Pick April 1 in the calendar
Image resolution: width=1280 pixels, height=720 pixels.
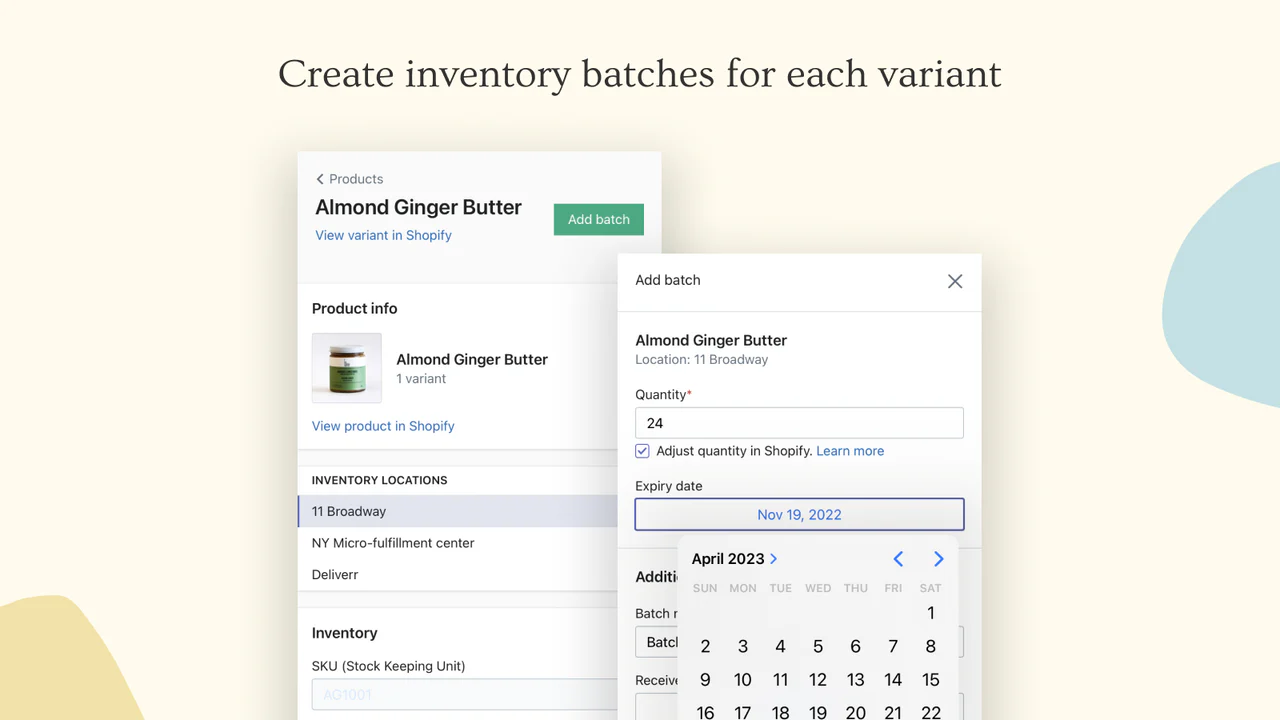pyautogui.click(x=931, y=613)
